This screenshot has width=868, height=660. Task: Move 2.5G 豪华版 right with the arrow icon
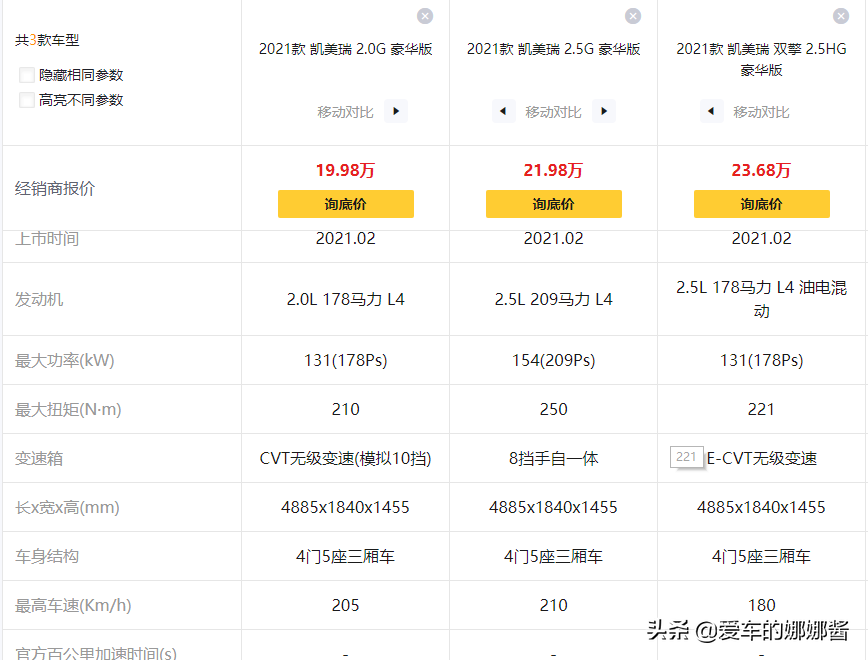(x=604, y=111)
